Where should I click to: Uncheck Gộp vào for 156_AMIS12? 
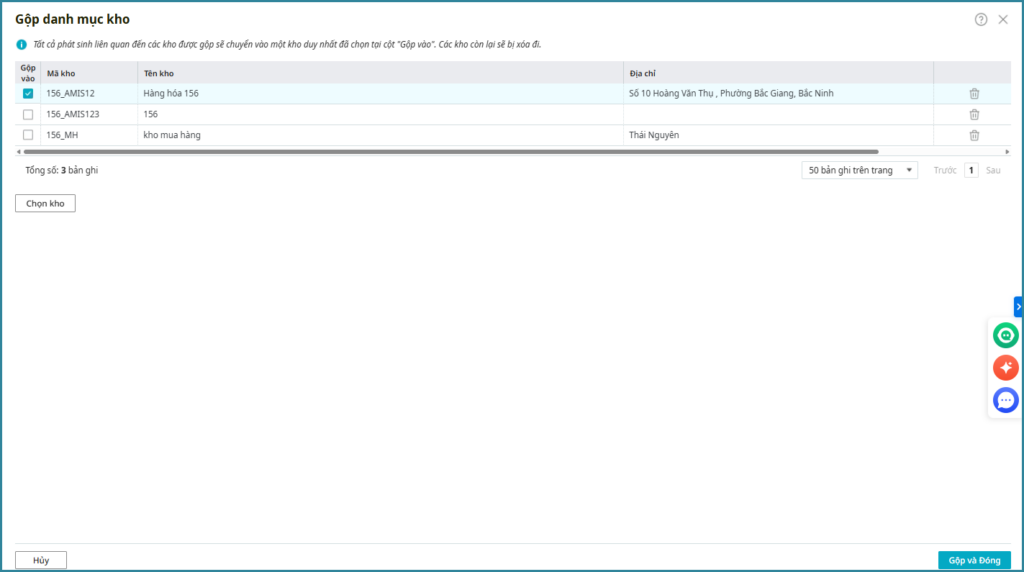click(28, 93)
